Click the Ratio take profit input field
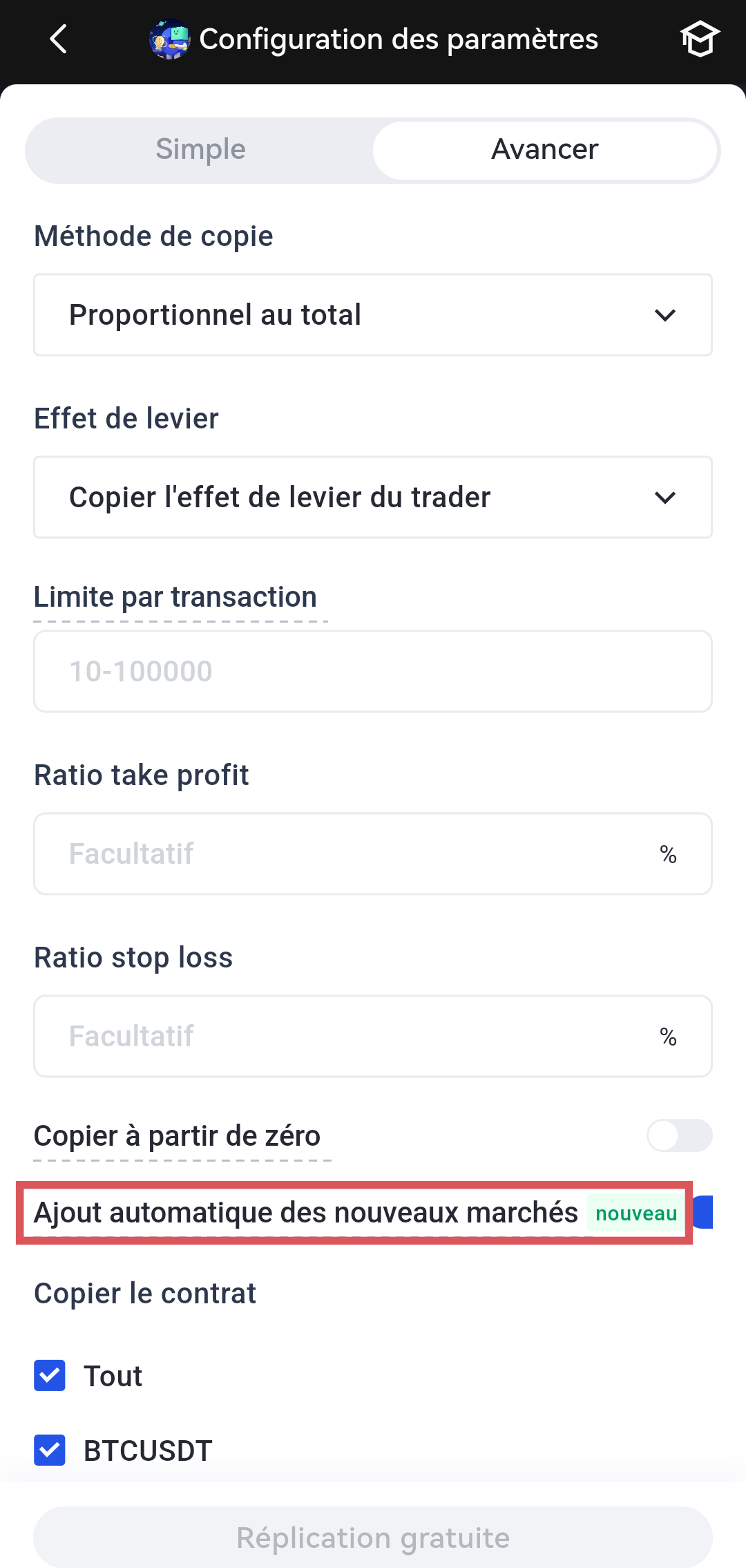This screenshot has width=746, height=1568. [345, 854]
